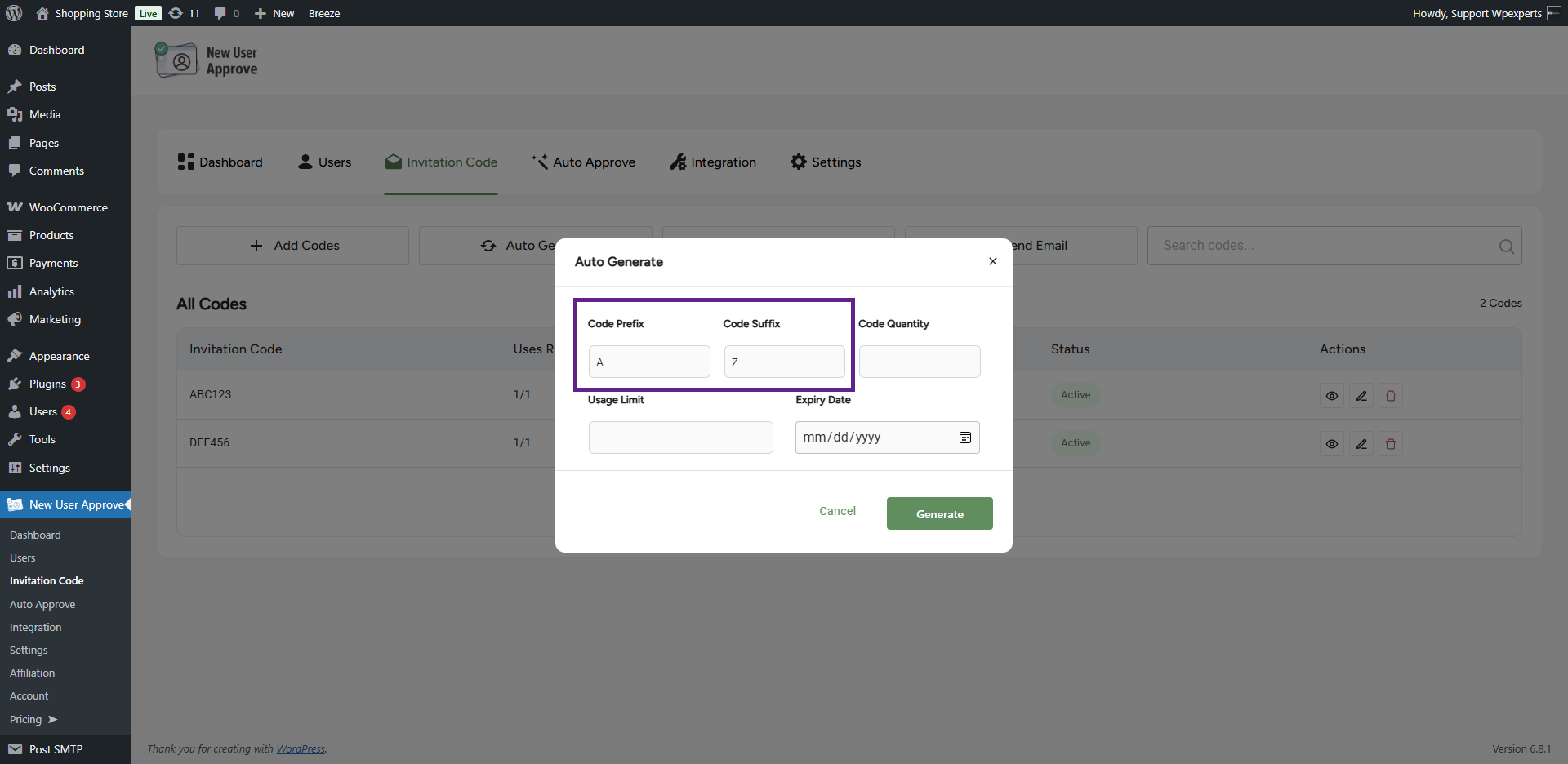Open the updates icon showing 11
Viewport: 1568px width, 764px height.
coord(184,13)
